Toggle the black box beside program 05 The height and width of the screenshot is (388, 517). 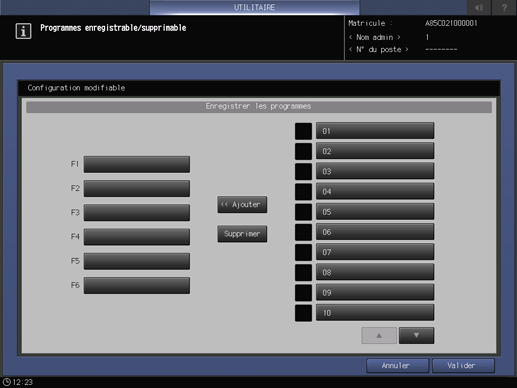[303, 212]
